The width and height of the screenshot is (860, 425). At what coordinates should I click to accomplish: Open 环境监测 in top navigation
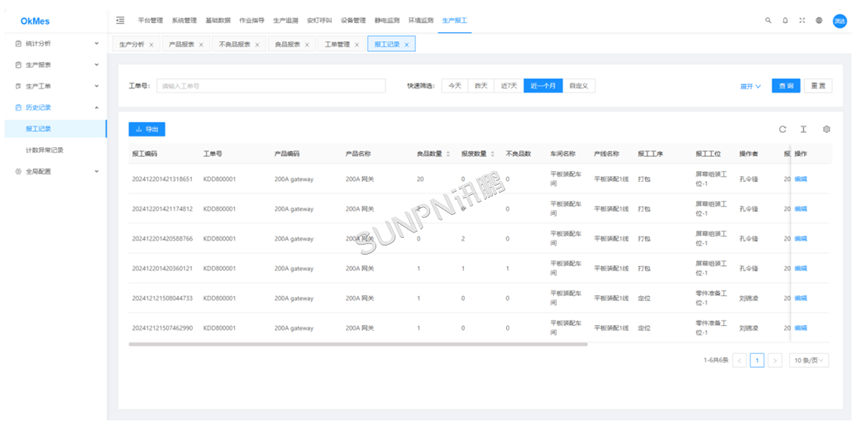coord(421,20)
